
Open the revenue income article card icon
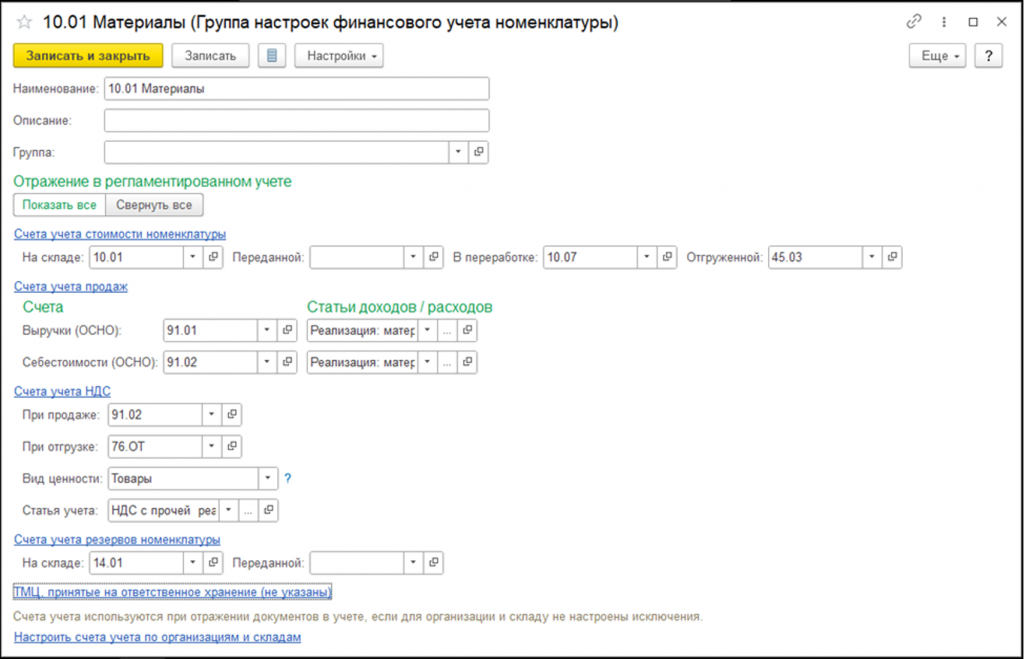(467, 330)
